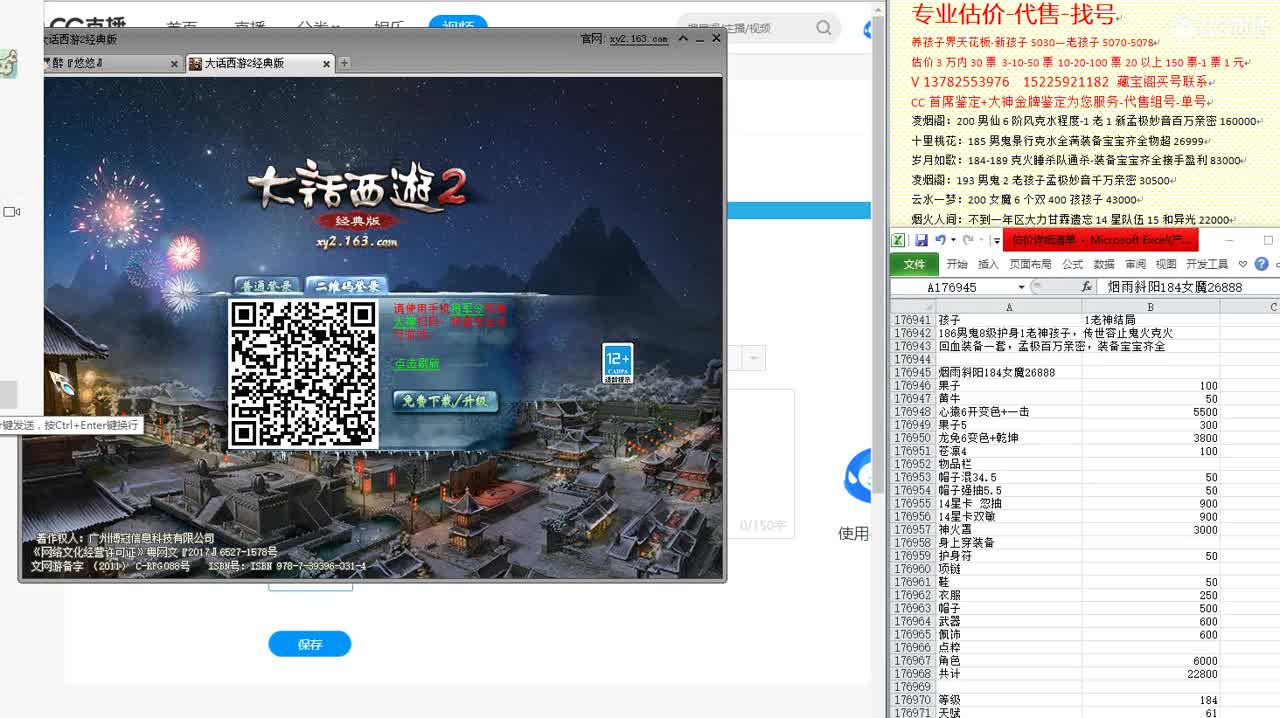This screenshot has height=718, width=1280.
Task: Select cell with value 5500
Action: pyautogui.click(x=1151, y=412)
